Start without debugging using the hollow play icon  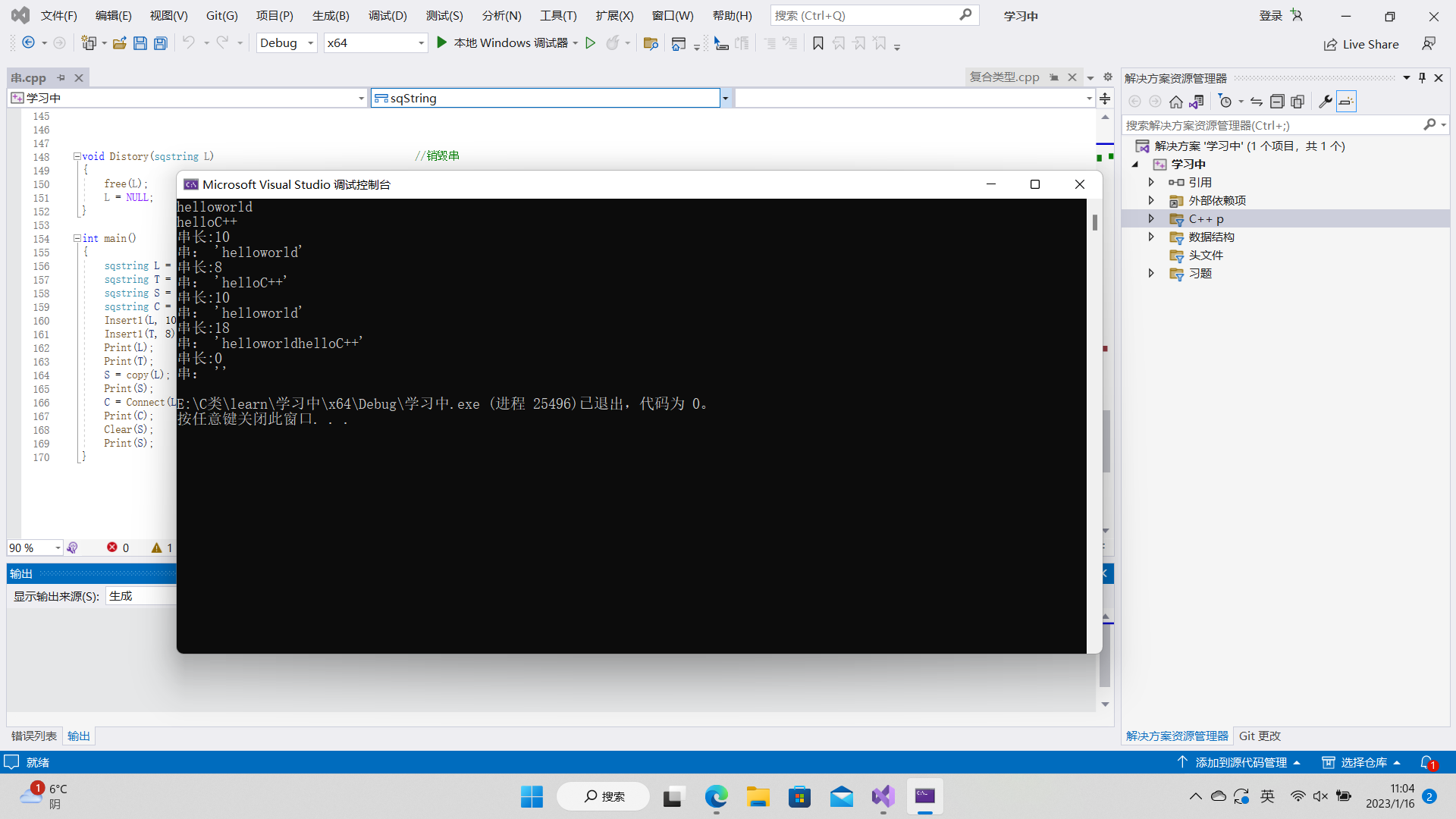point(590,43)
